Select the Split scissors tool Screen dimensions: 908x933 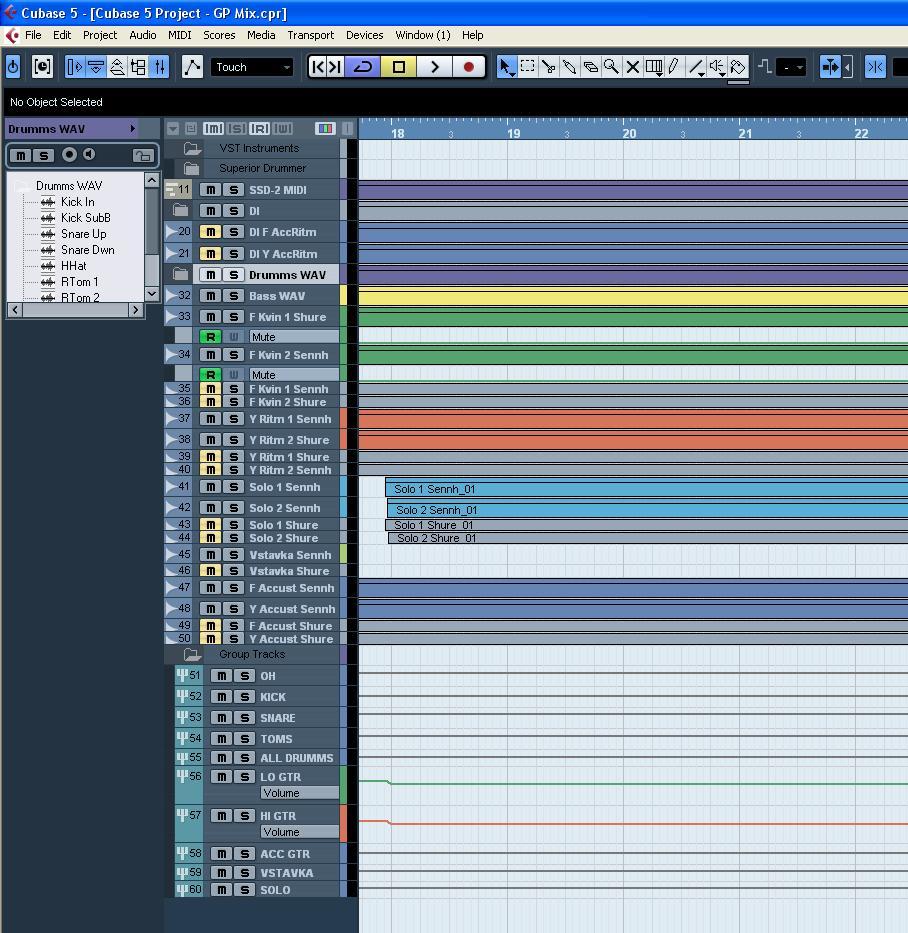point(549,67)
